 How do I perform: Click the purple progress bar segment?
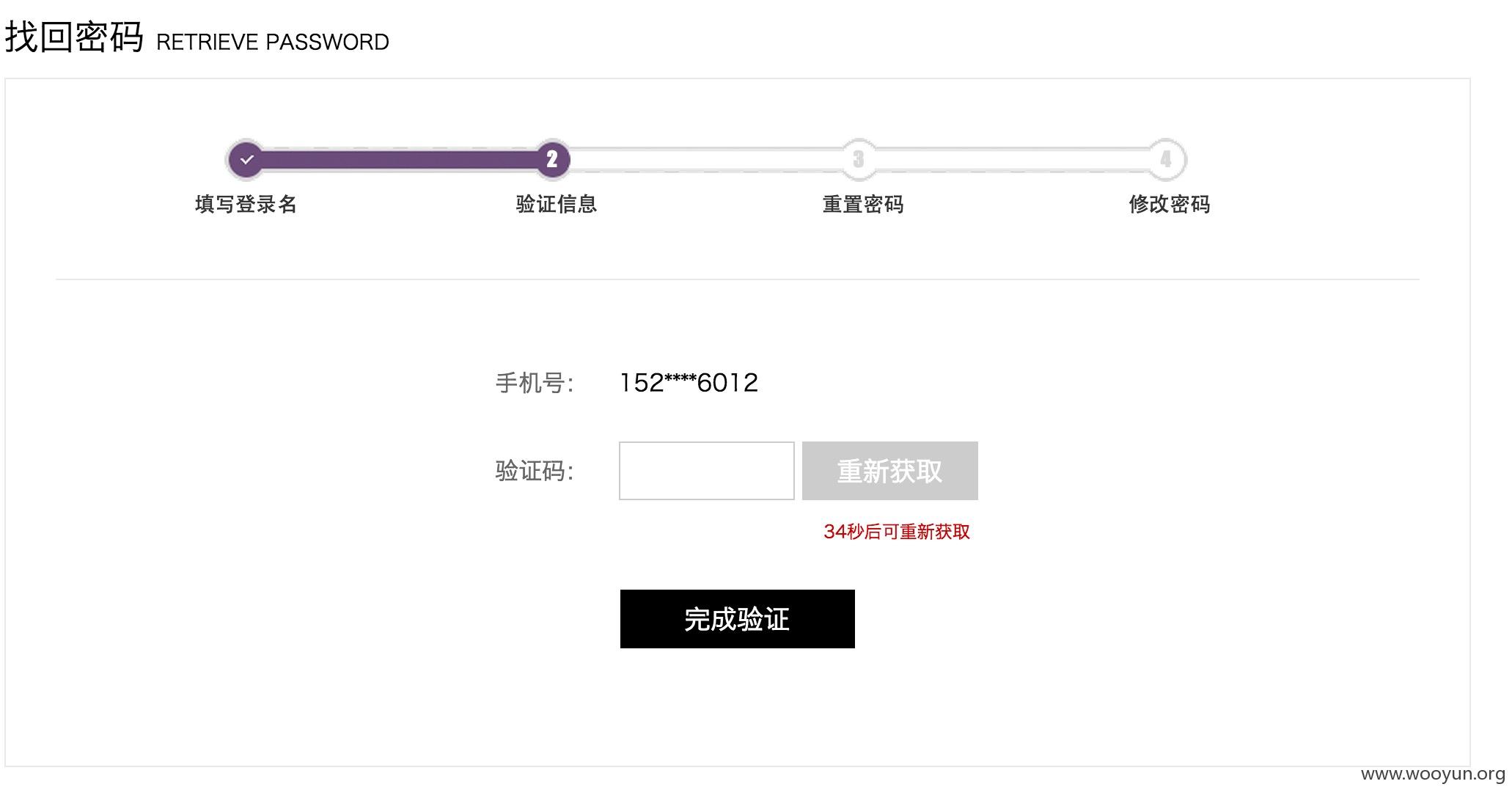tap(400, 159)
